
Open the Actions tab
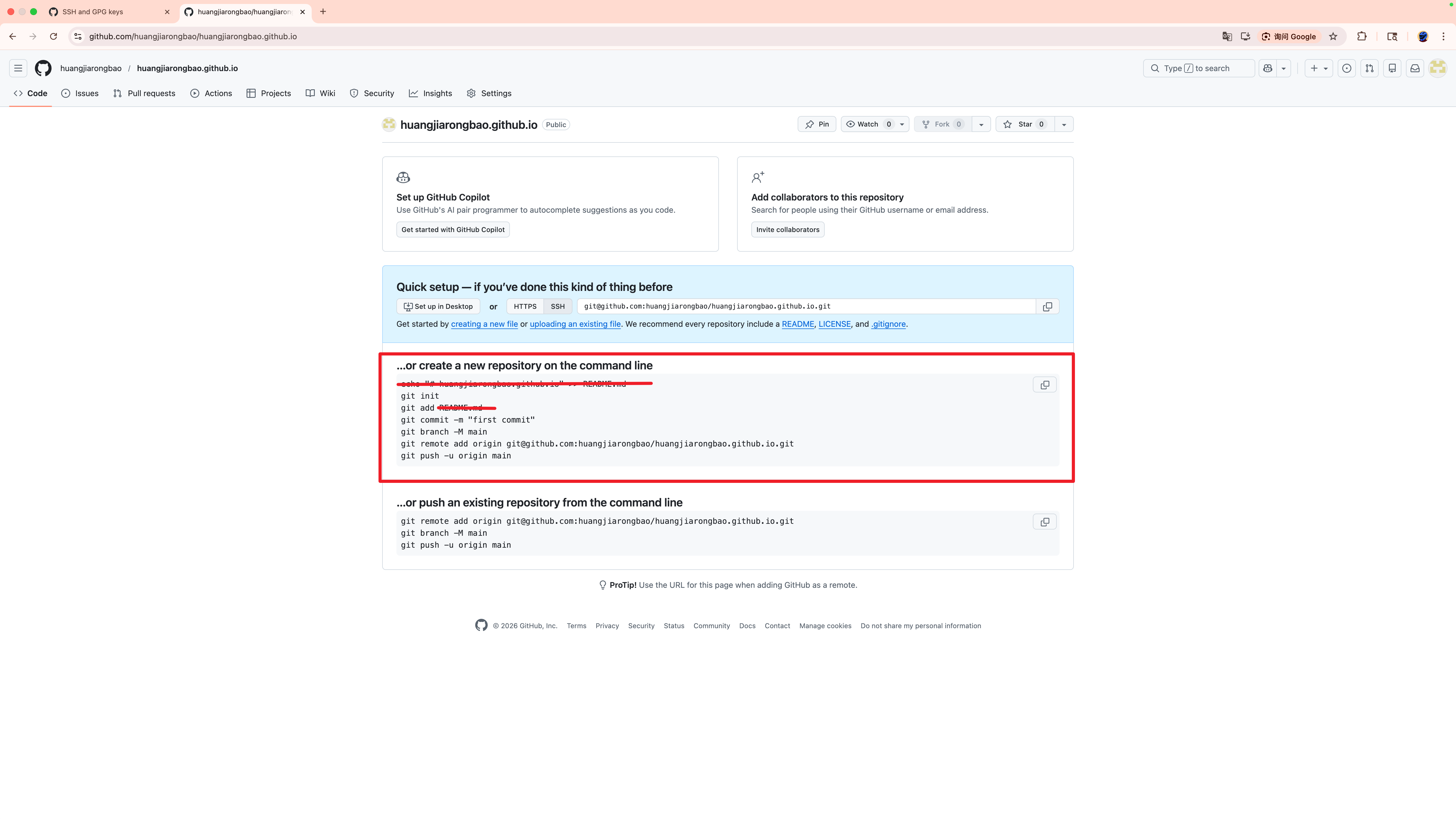(211, 93)
